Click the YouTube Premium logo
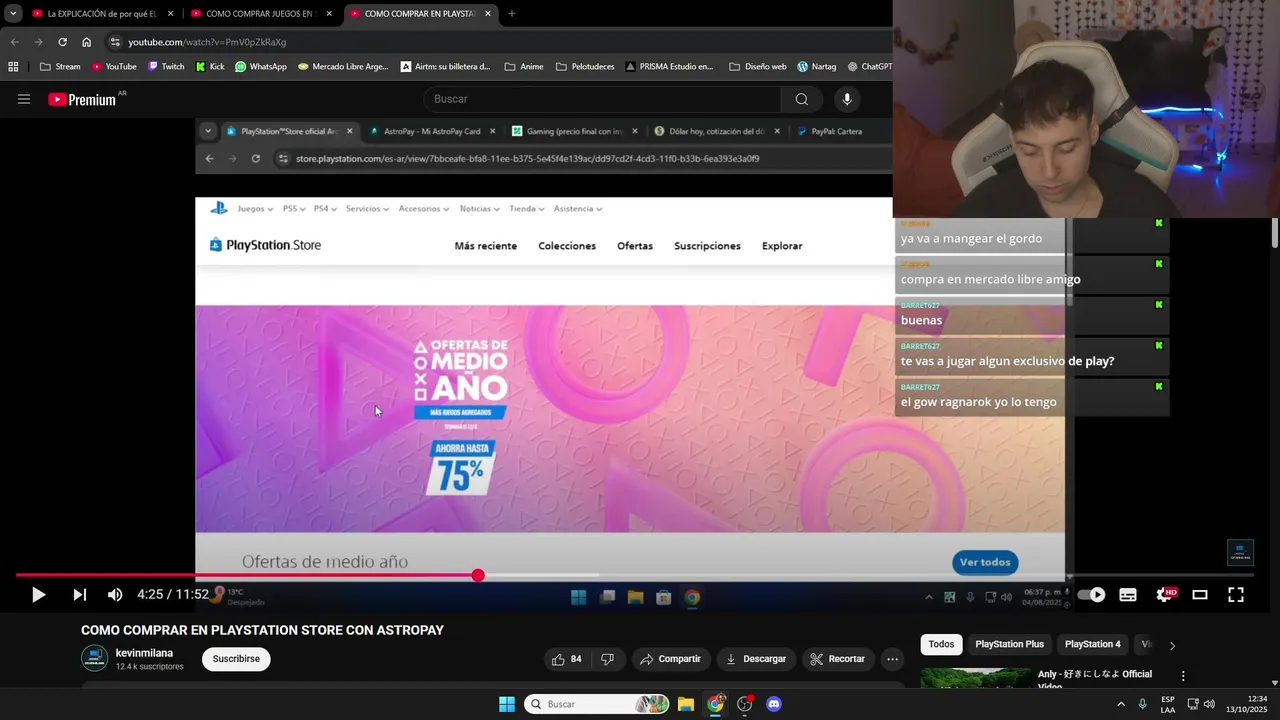1280x720 pixels. pyautogui.click(x=82, y=99)
